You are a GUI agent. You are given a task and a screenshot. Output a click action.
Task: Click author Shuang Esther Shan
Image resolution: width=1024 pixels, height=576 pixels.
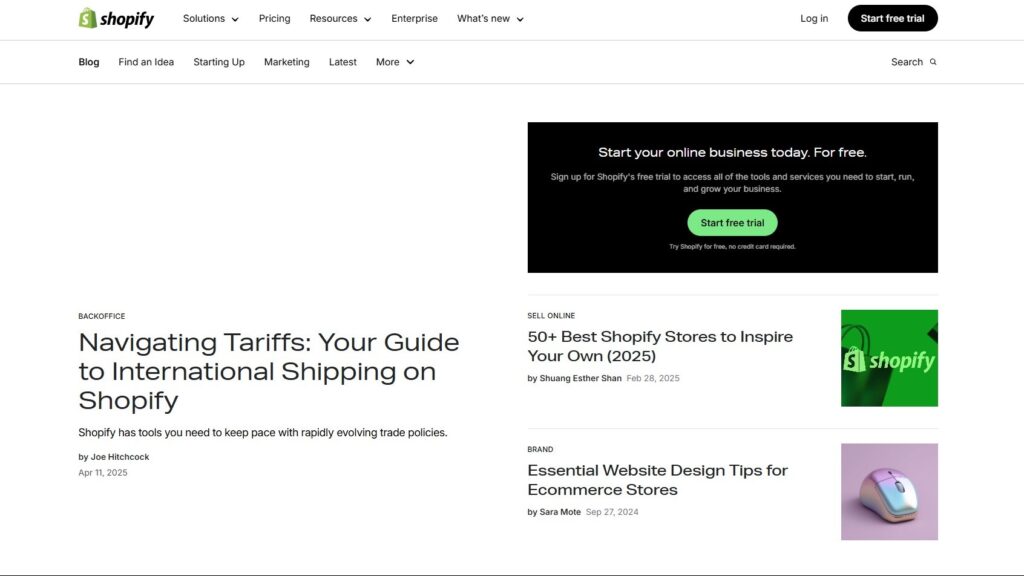click(581, 378)
